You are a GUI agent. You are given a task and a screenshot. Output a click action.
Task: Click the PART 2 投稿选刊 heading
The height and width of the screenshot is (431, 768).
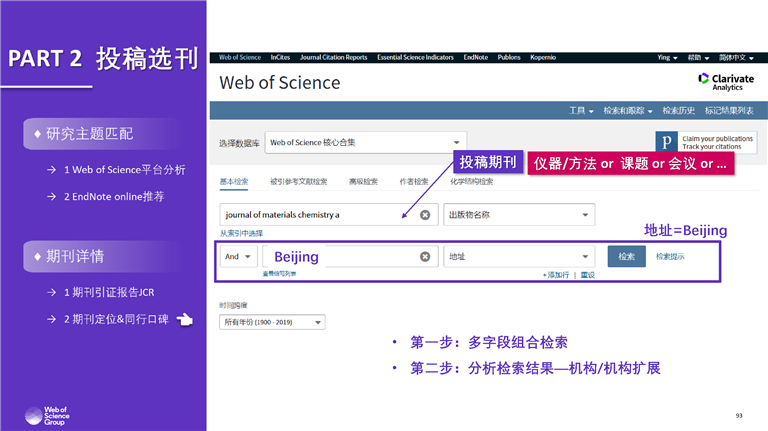(x=103, y=59)
